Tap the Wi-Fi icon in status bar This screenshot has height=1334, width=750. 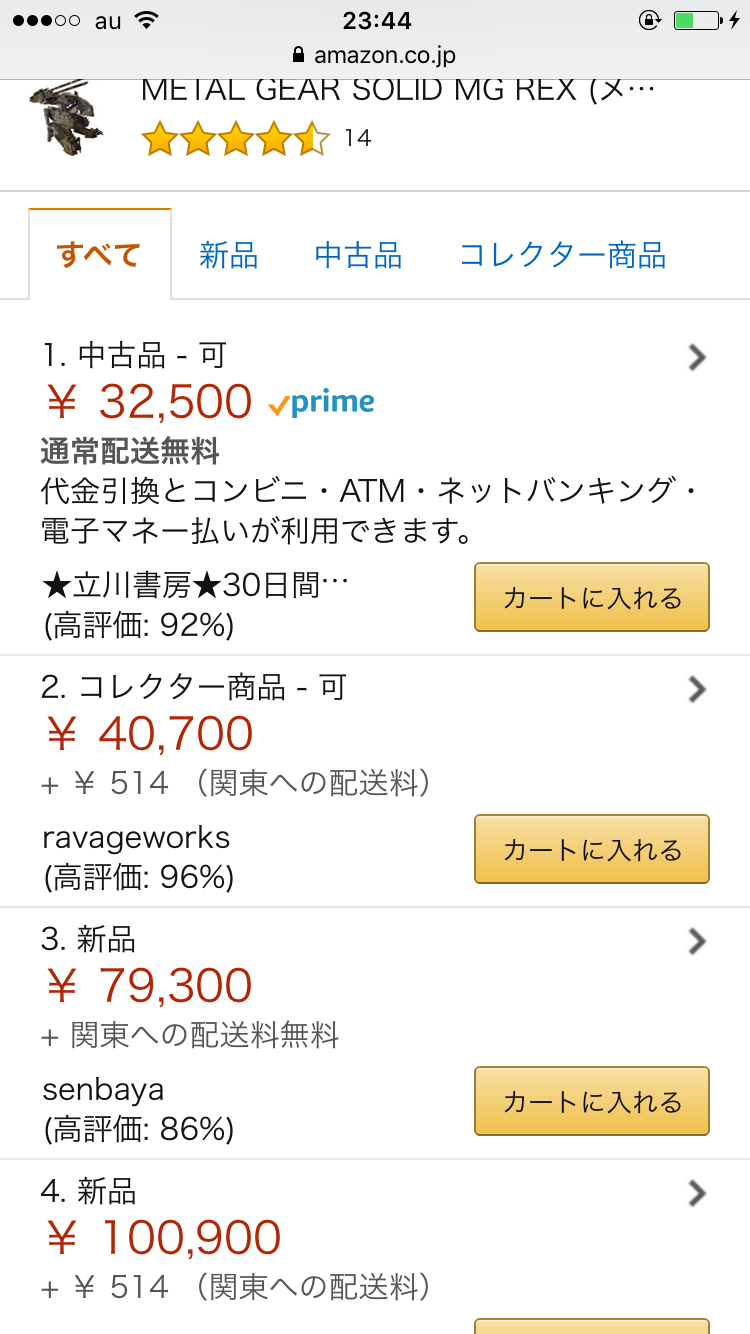pyautogui.click(x=147, y=20)
